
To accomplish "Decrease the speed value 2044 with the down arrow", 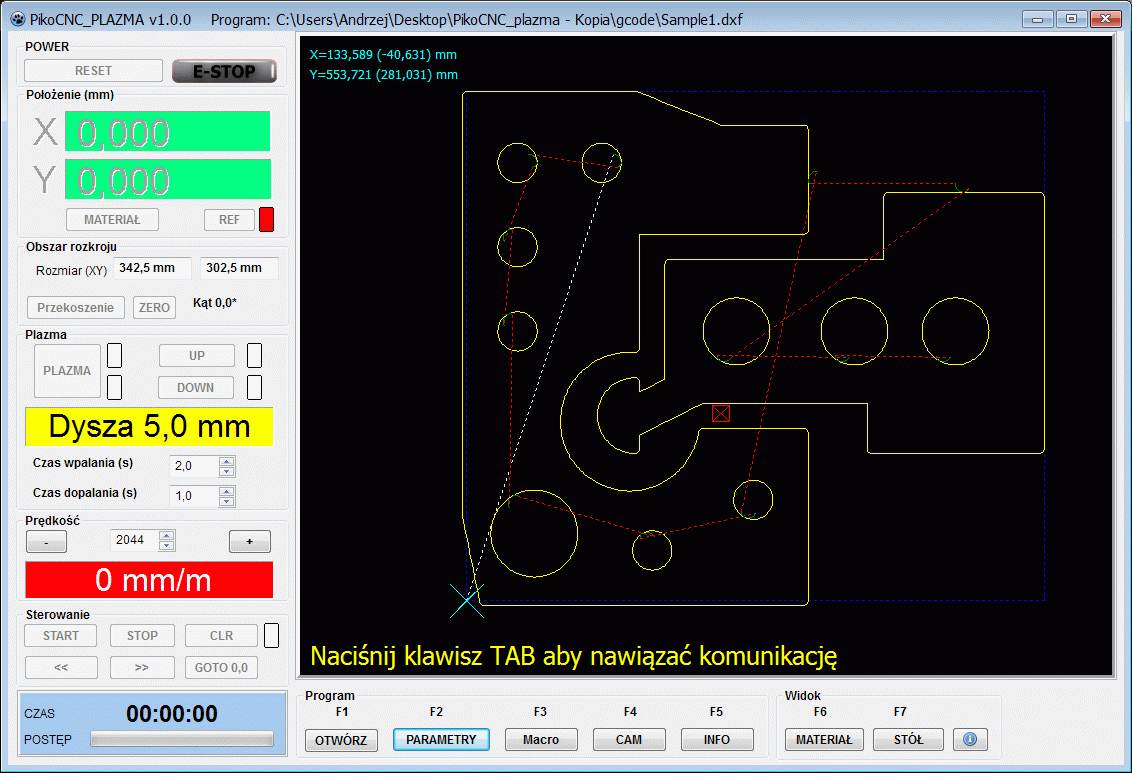I will coord(167,545).
